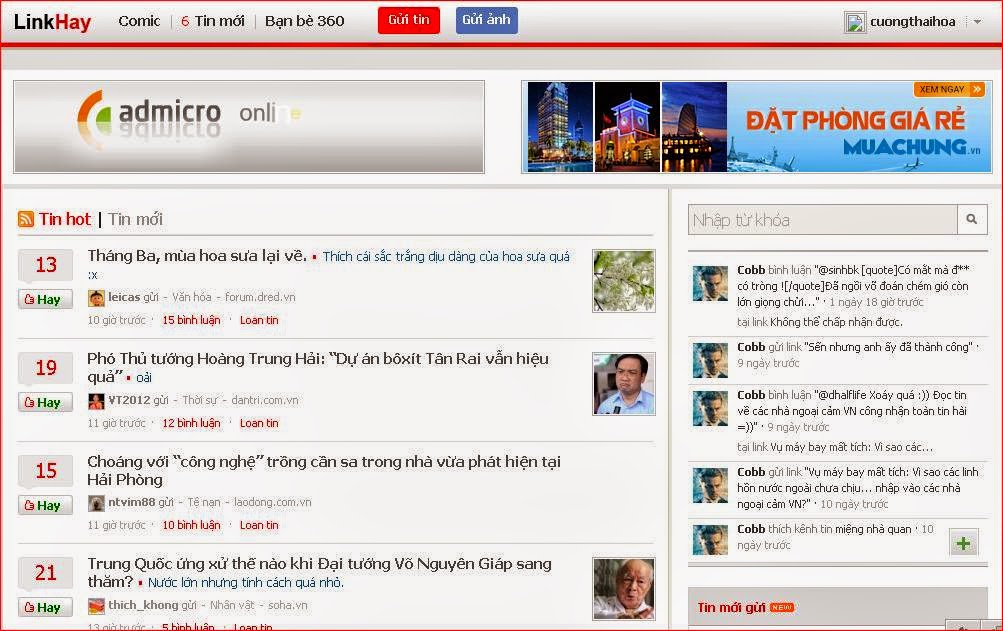
Task: Click Loan tin under cần sa article
Action: coord(259,525)
